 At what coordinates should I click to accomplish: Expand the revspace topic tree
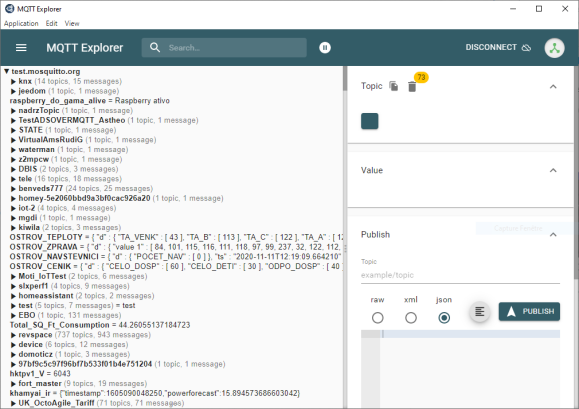13,335
